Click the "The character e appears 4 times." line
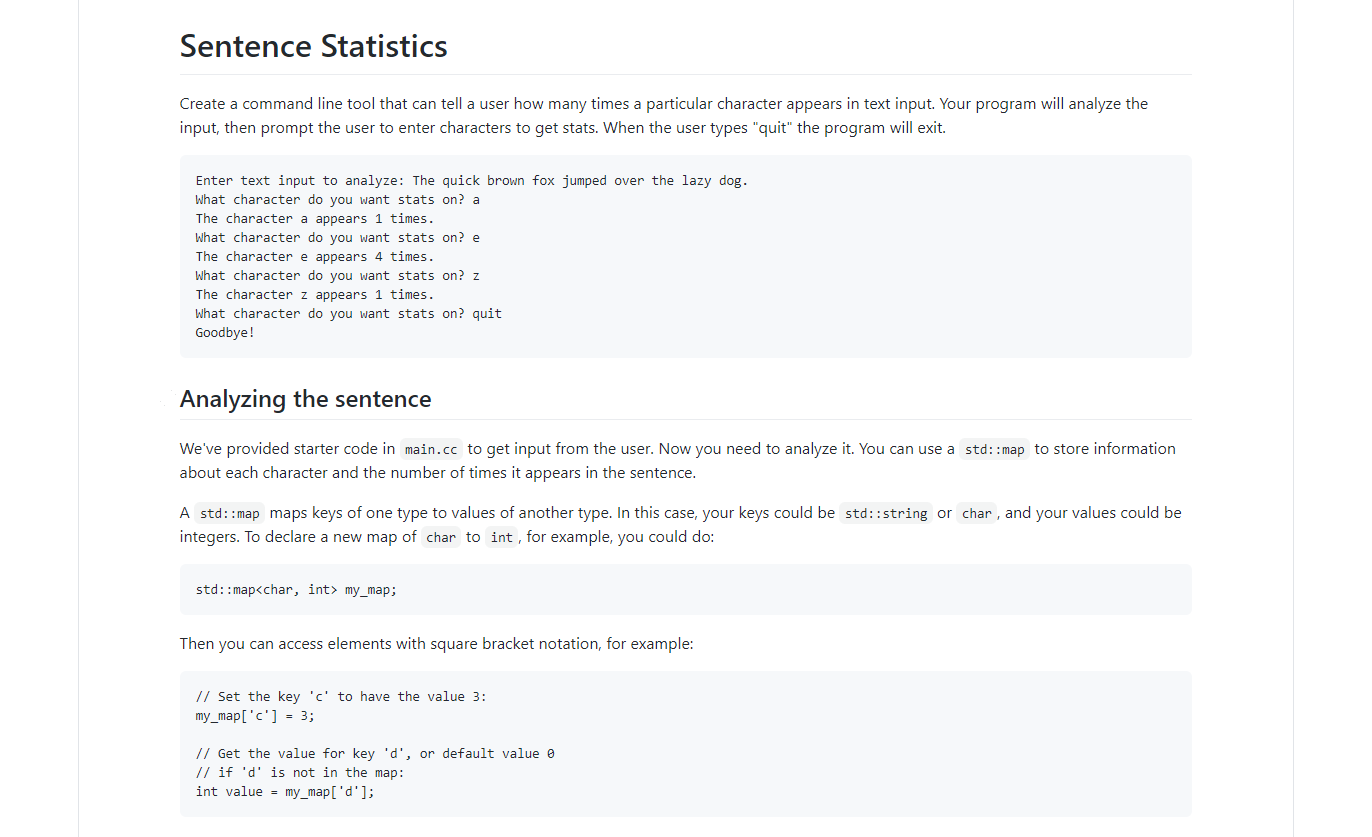This screenshot has height=837, width=1372. click(314, 257)
